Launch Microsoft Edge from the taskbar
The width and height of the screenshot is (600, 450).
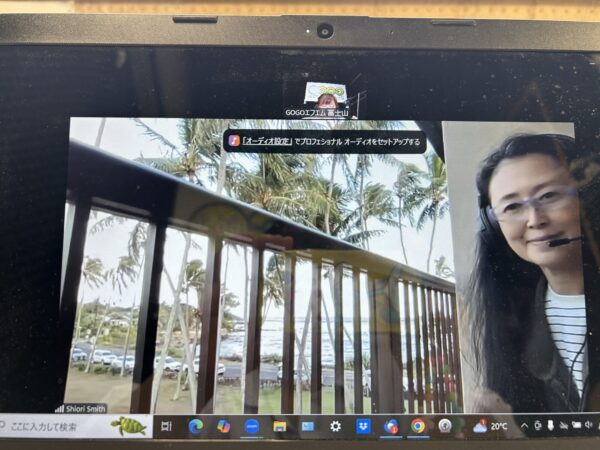(x=196, y=426)
